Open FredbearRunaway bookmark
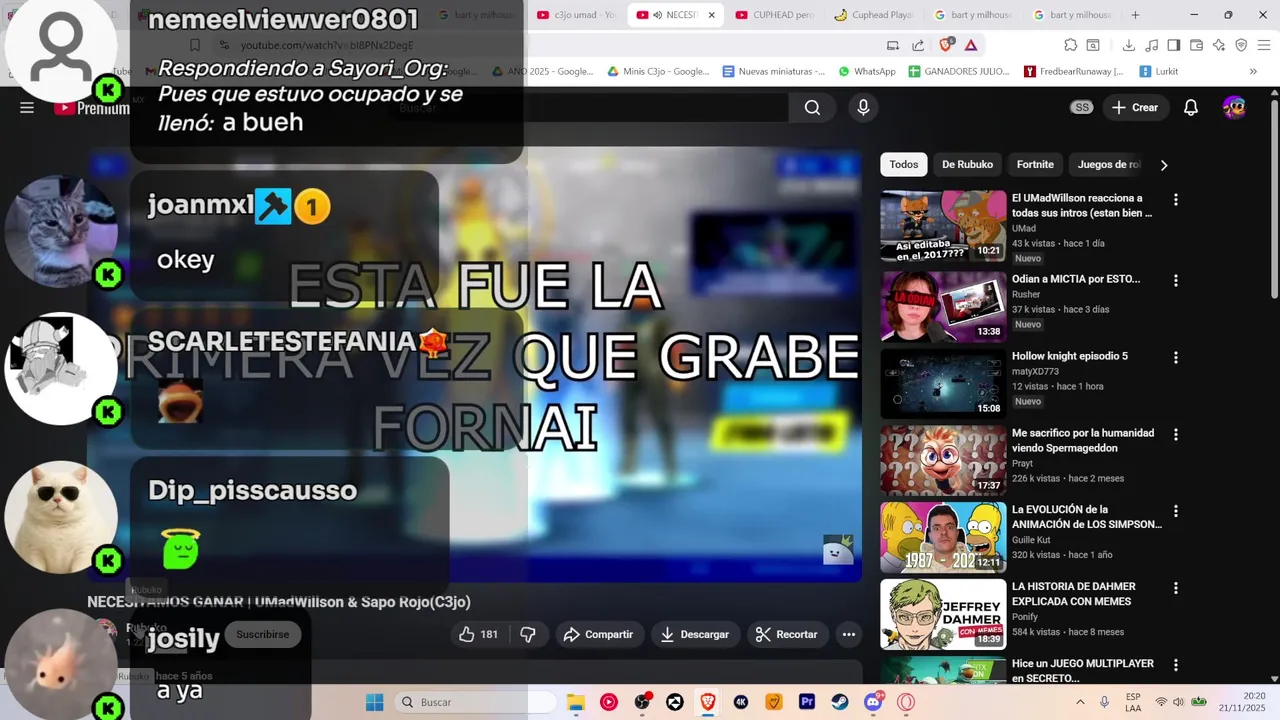 (x=1074, y=72)
